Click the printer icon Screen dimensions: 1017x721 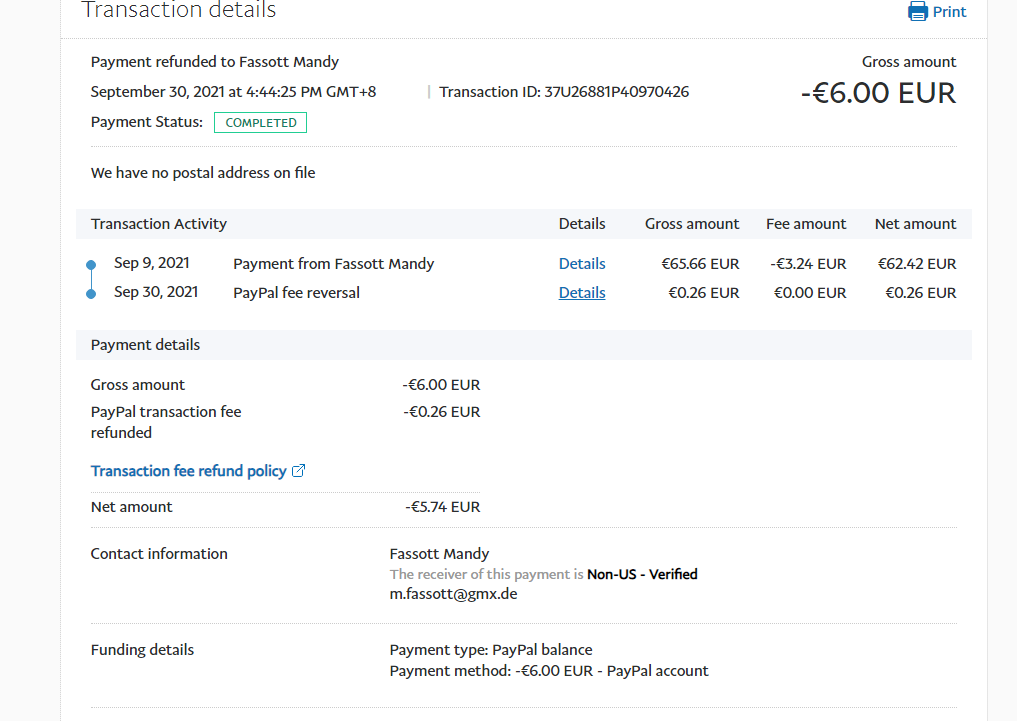pos(917,12)
